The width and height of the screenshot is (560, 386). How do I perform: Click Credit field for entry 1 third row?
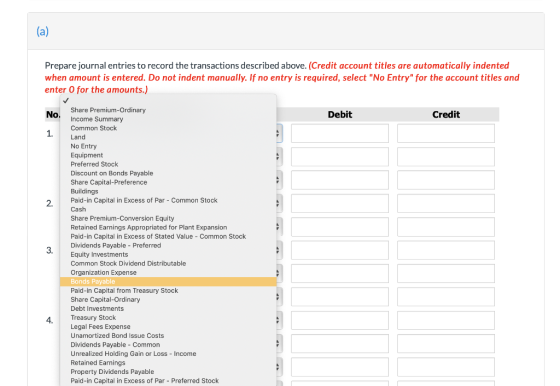[446, 180]
